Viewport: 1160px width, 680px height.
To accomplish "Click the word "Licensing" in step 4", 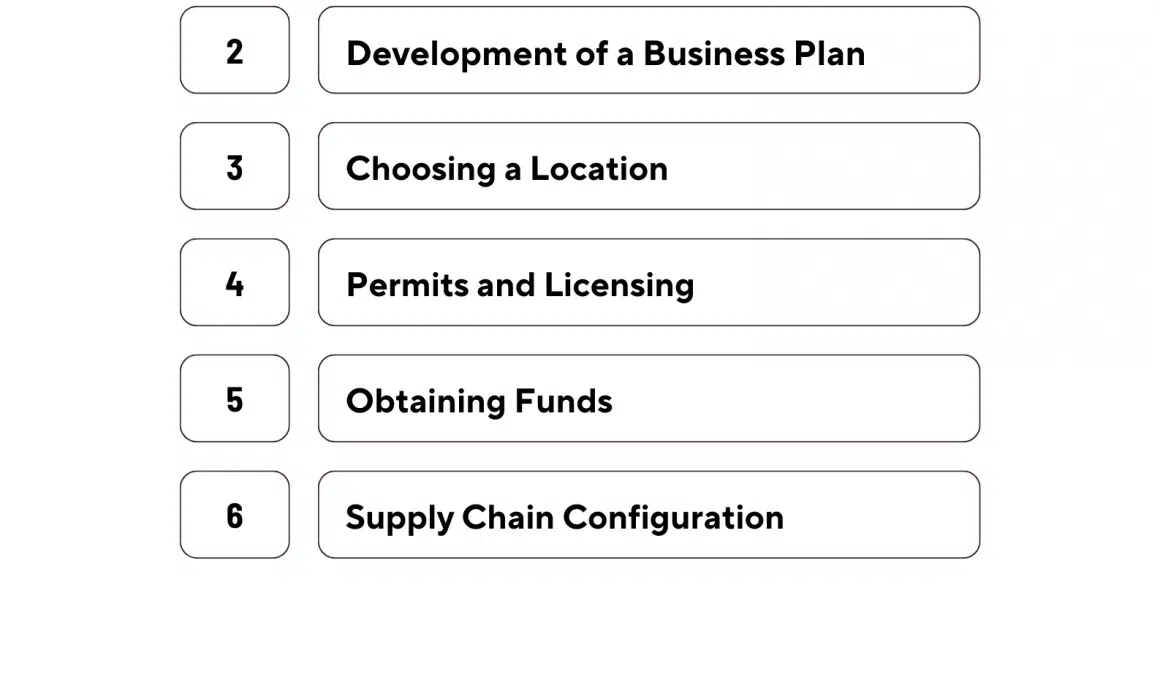I will [x=618, y=285].
